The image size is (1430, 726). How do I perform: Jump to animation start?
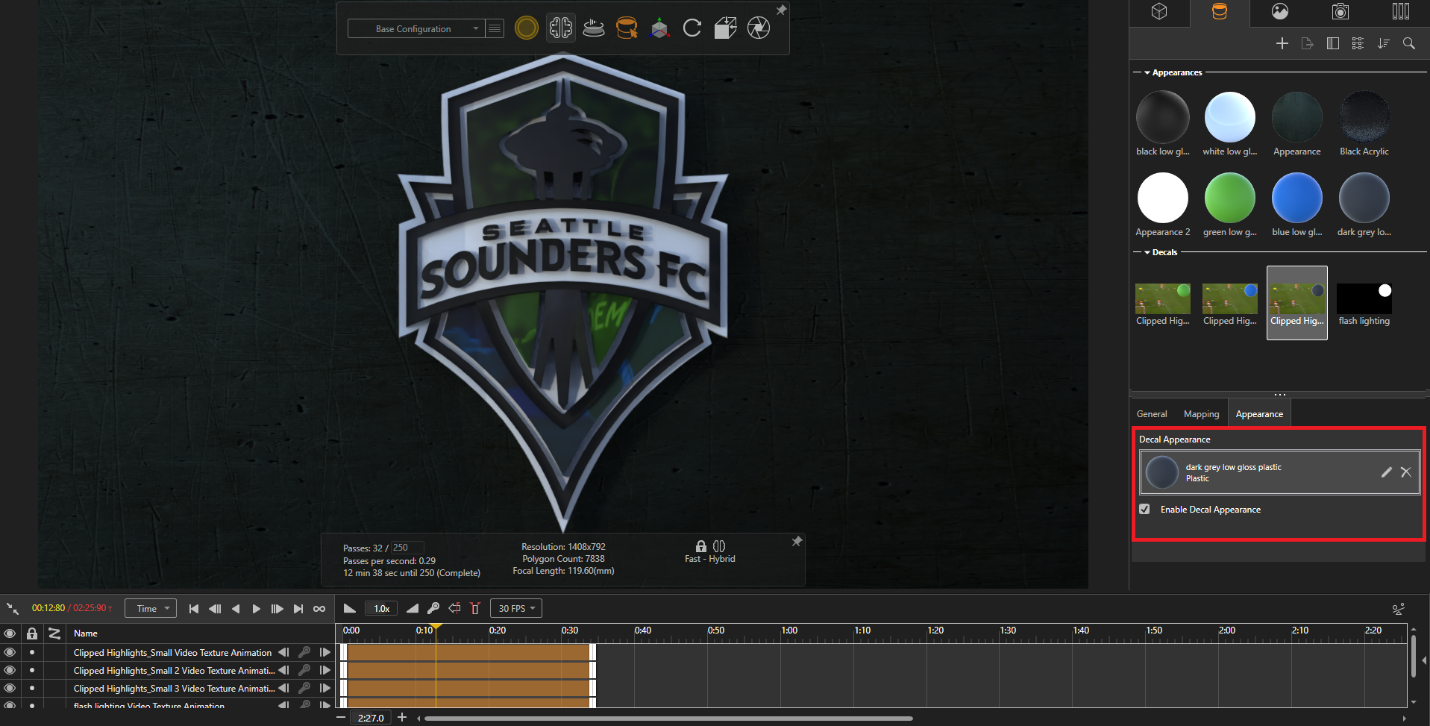[x=194, y=608]
